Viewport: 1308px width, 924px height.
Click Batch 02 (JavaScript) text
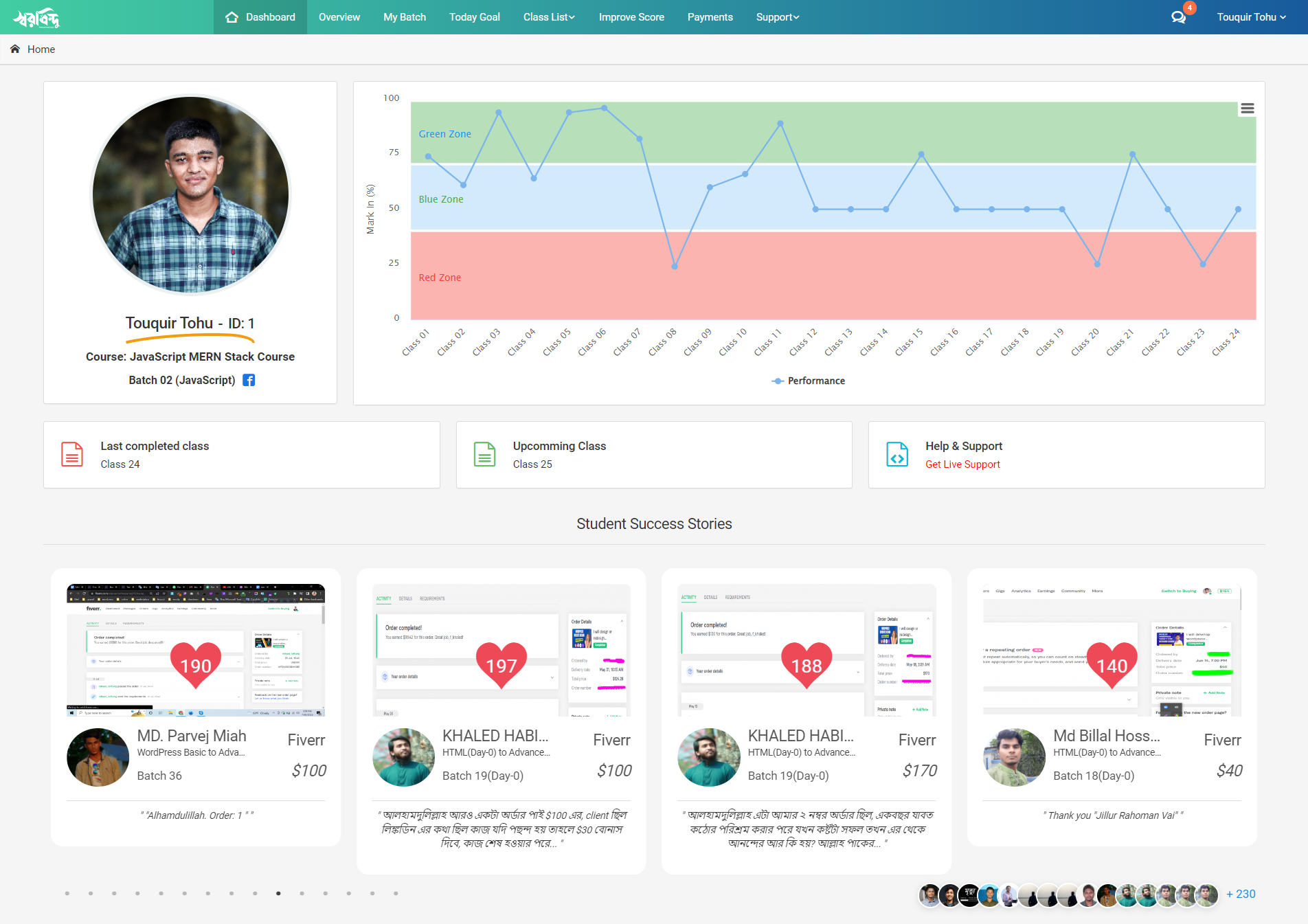(182, 380)
